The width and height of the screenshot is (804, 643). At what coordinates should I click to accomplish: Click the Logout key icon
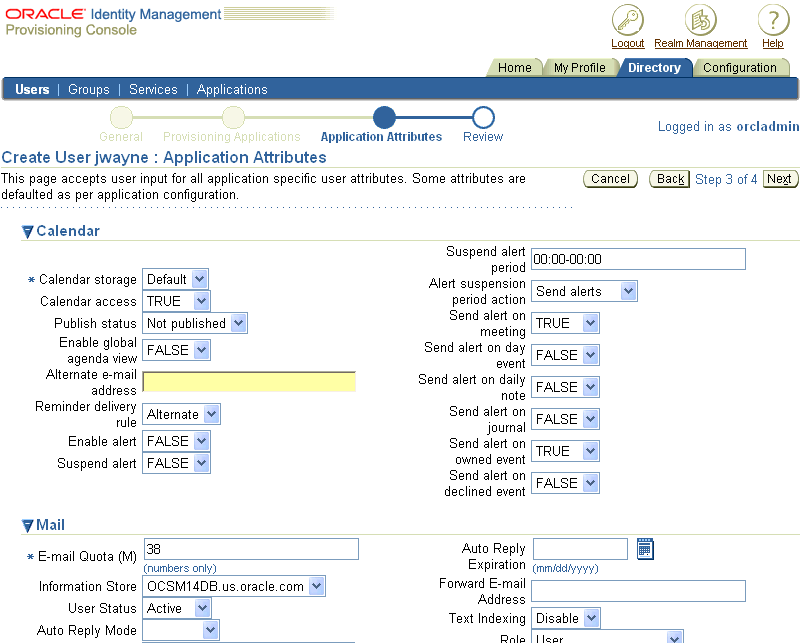click(x=627, y=20)
